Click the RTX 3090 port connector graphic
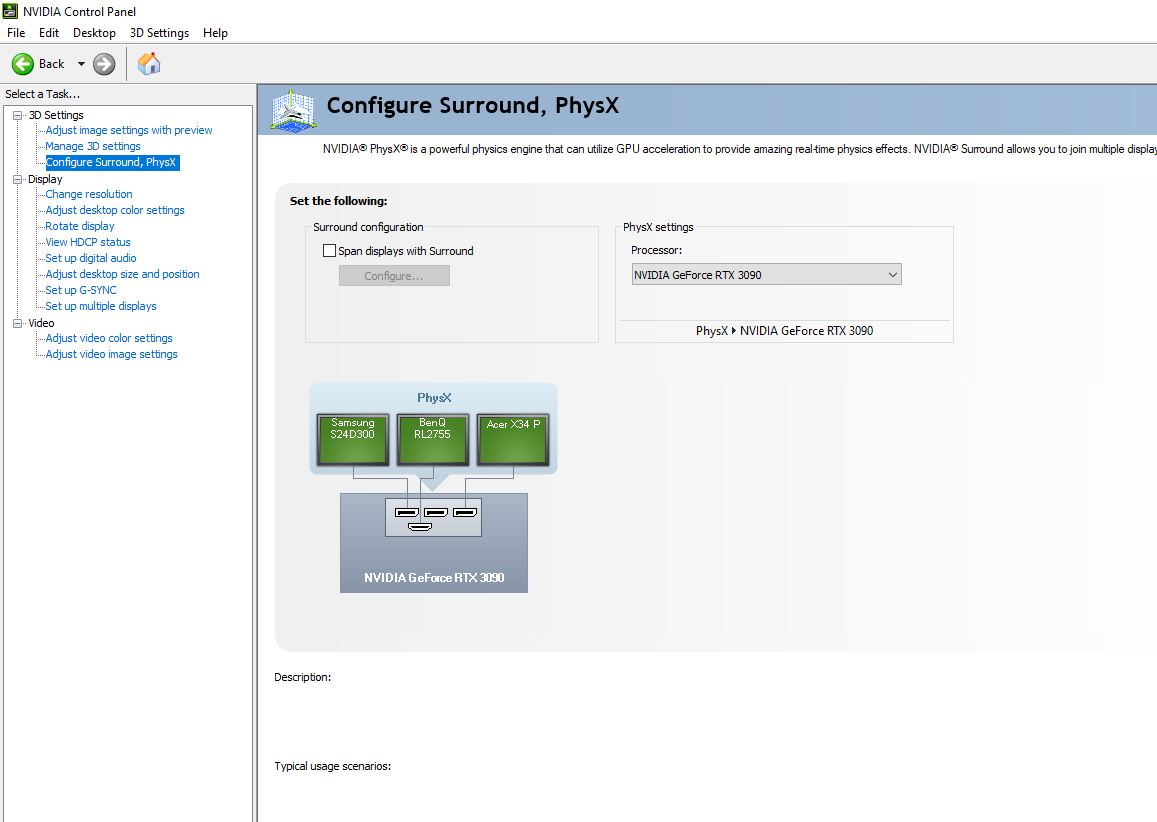Viewport: 1157px width, 822px height. coord(434,517)
